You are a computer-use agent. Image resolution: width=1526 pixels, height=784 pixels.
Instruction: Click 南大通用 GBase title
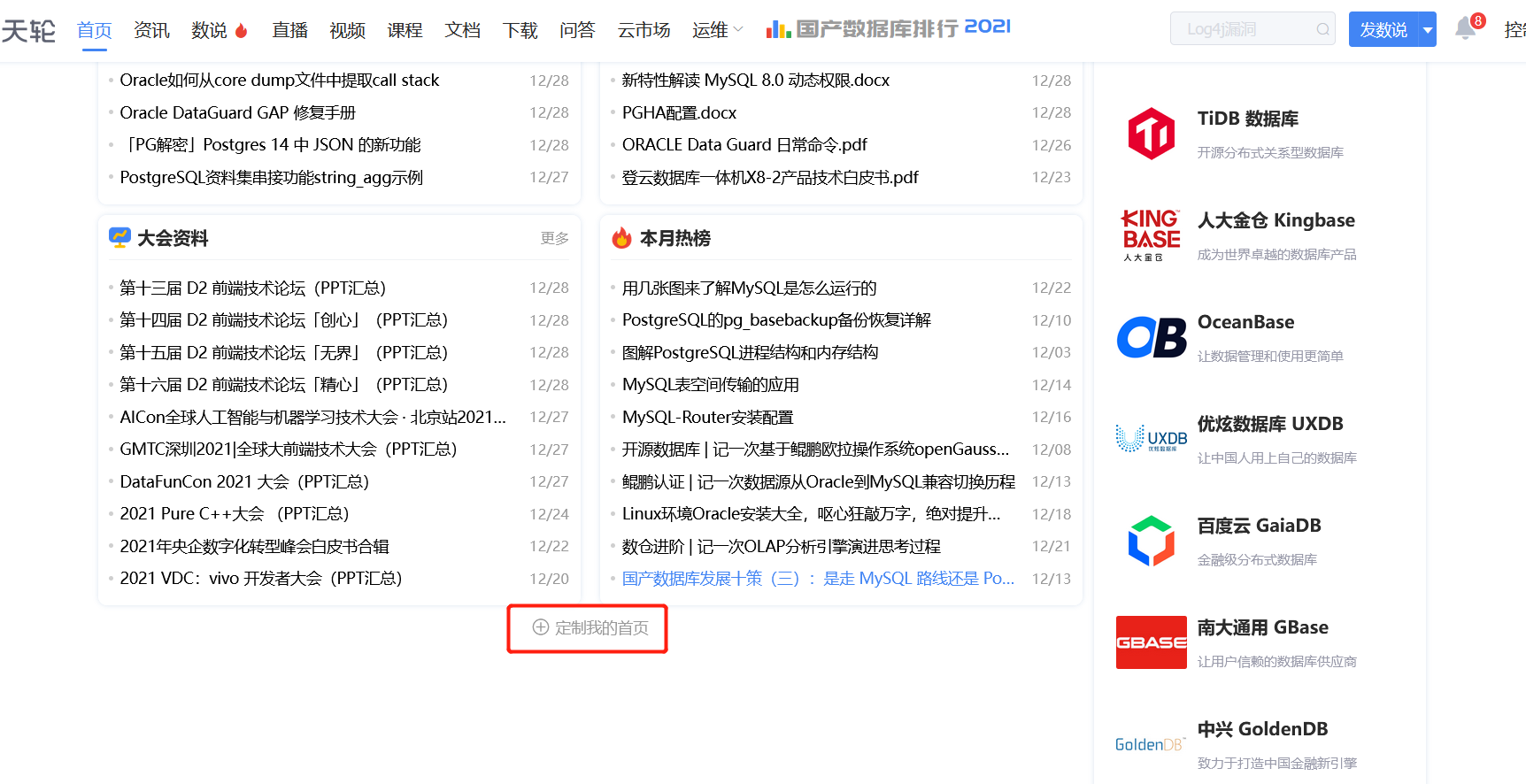point(1262,627)
